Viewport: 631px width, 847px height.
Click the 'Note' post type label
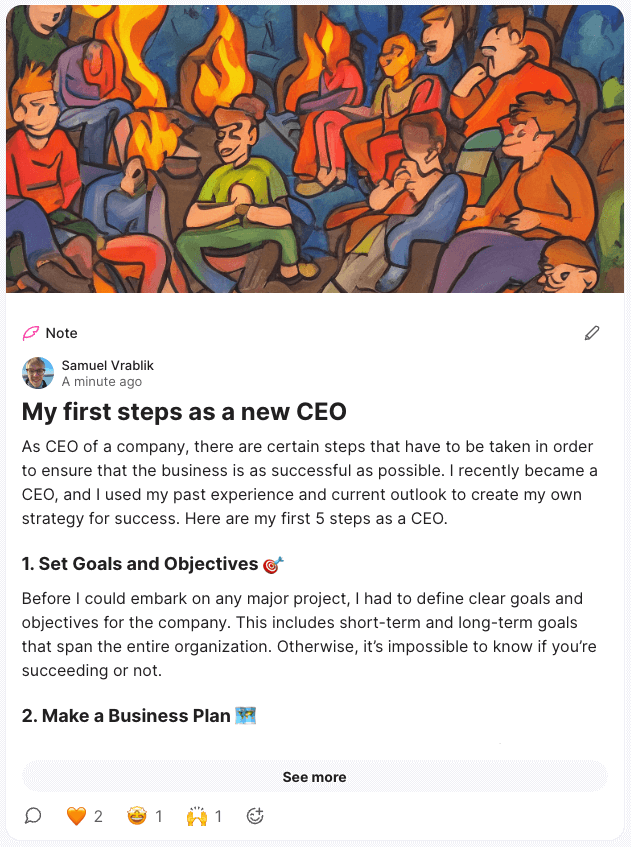coord(61,333)
